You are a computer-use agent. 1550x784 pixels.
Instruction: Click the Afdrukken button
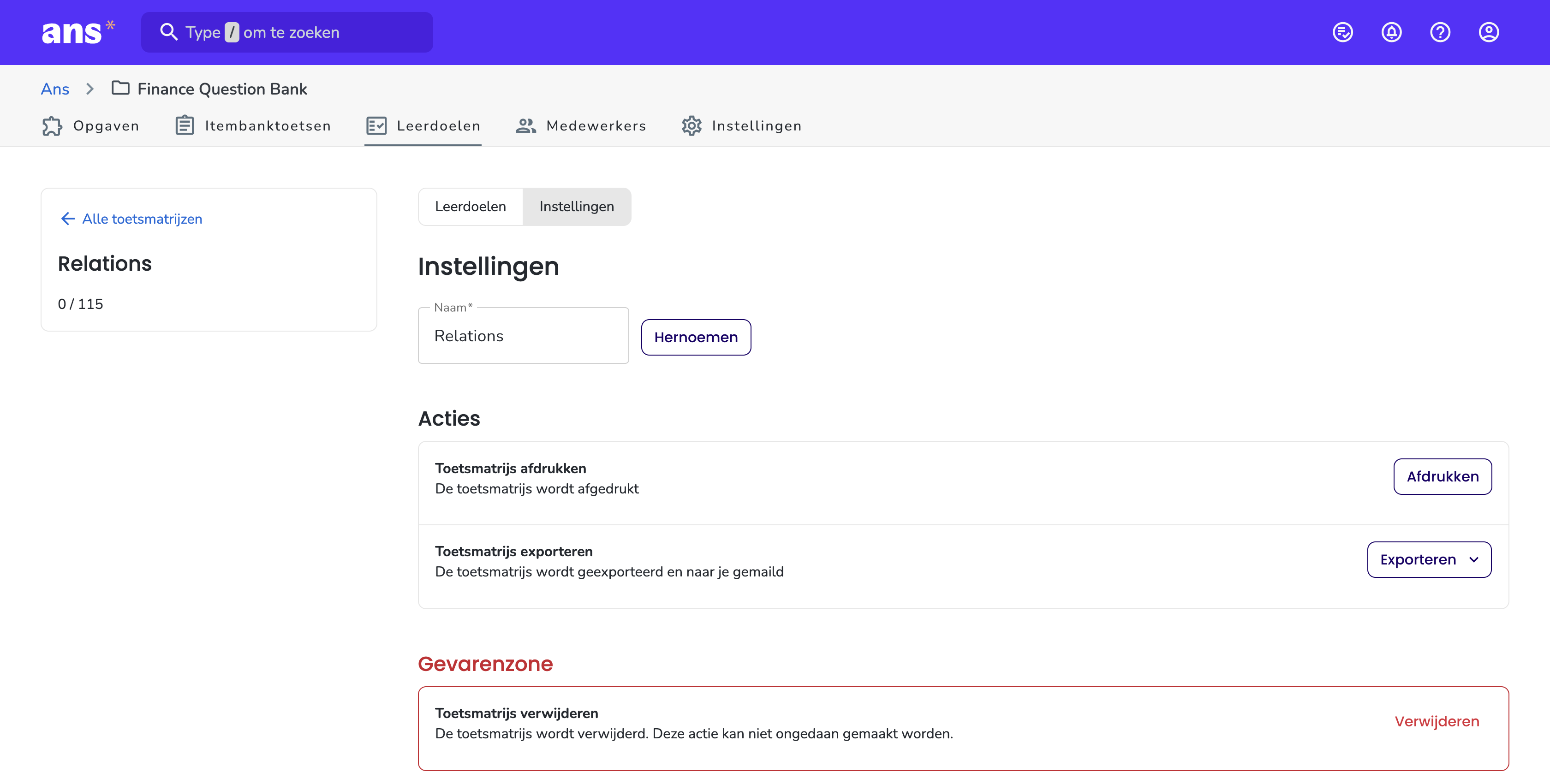coord(1443,476)
